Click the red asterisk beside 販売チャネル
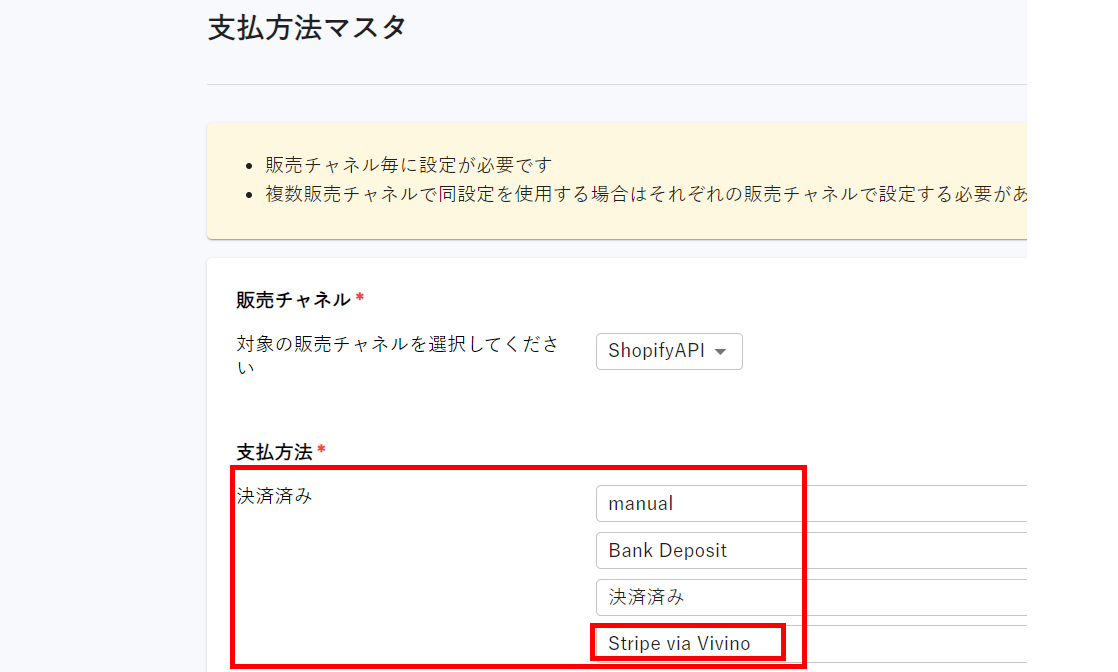 [360, 296]
